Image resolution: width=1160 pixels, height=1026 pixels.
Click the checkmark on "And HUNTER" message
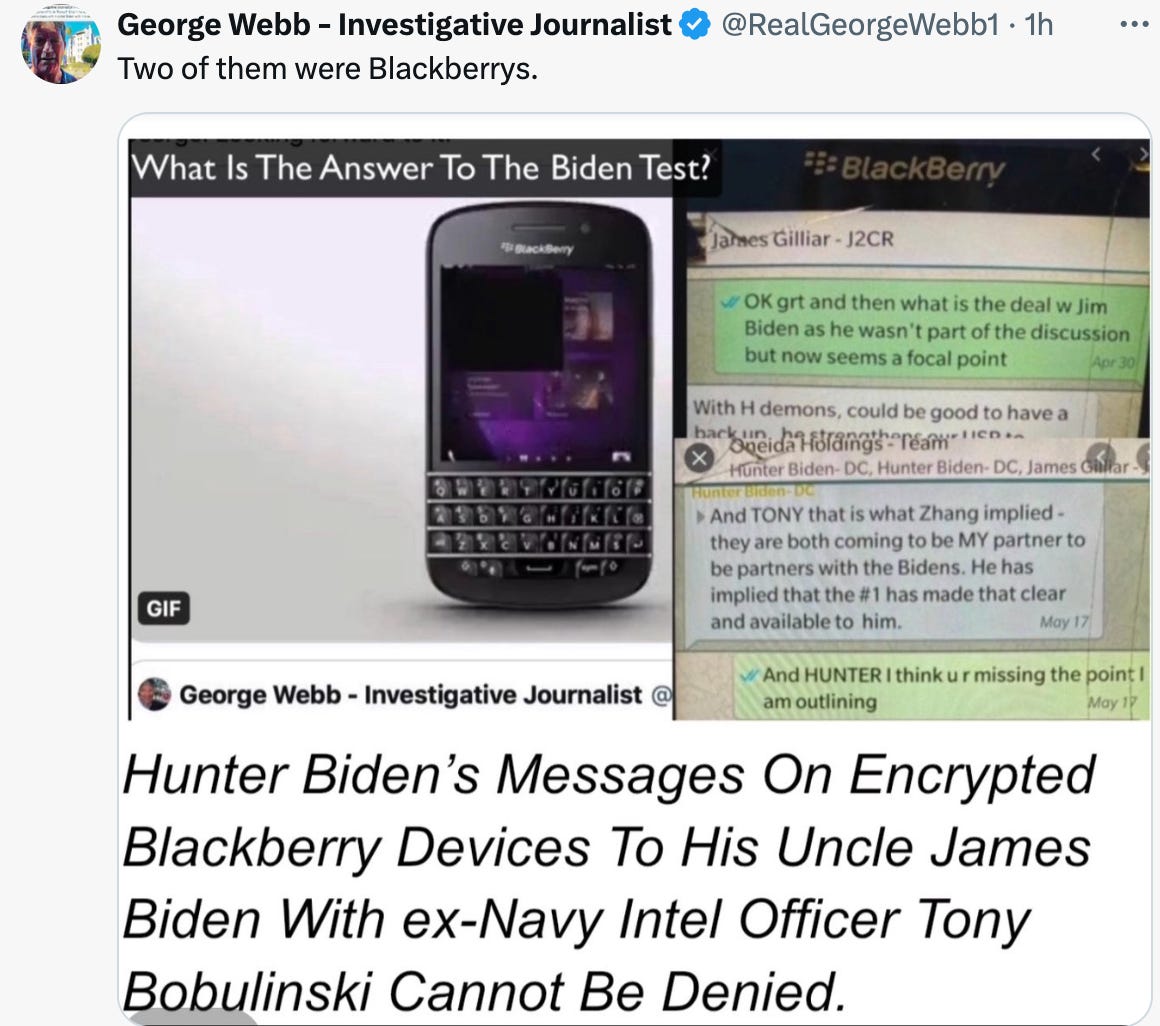coord(751,675)
